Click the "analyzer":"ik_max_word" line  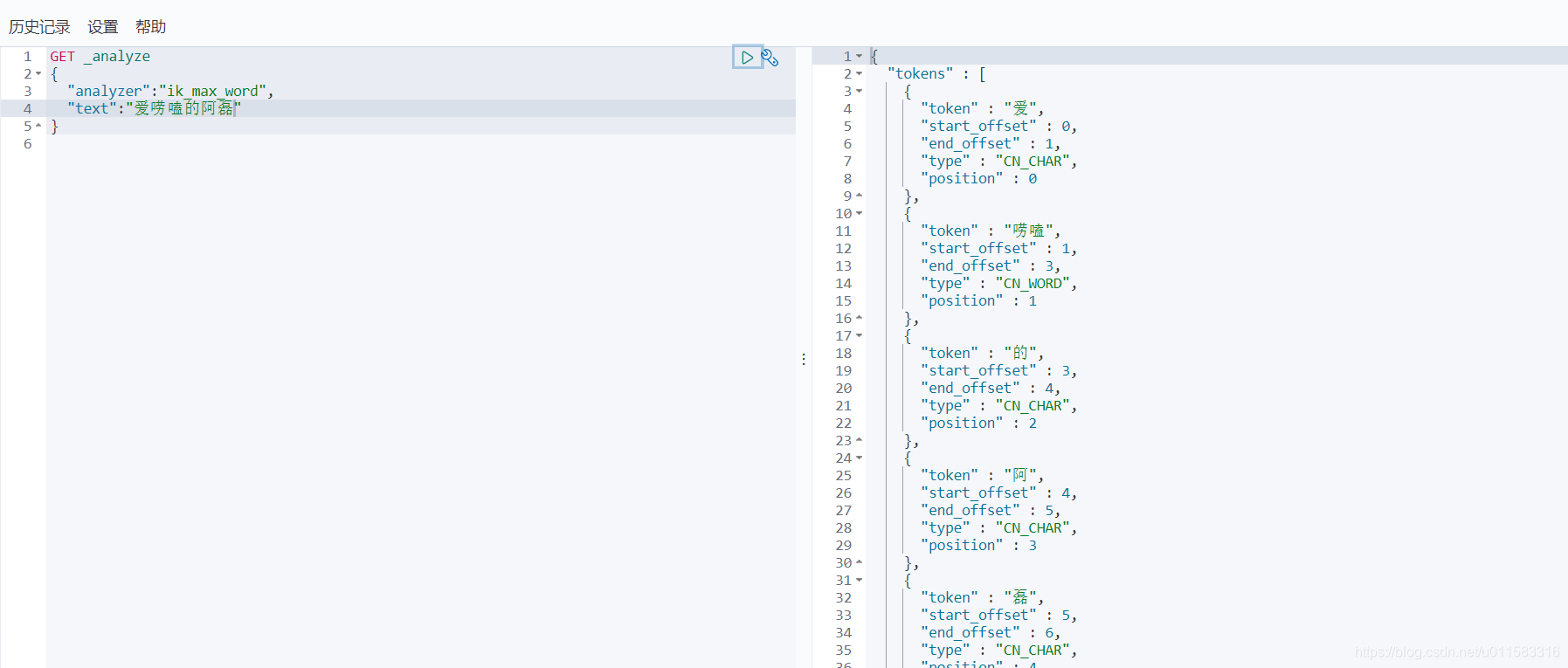(170, 91)
